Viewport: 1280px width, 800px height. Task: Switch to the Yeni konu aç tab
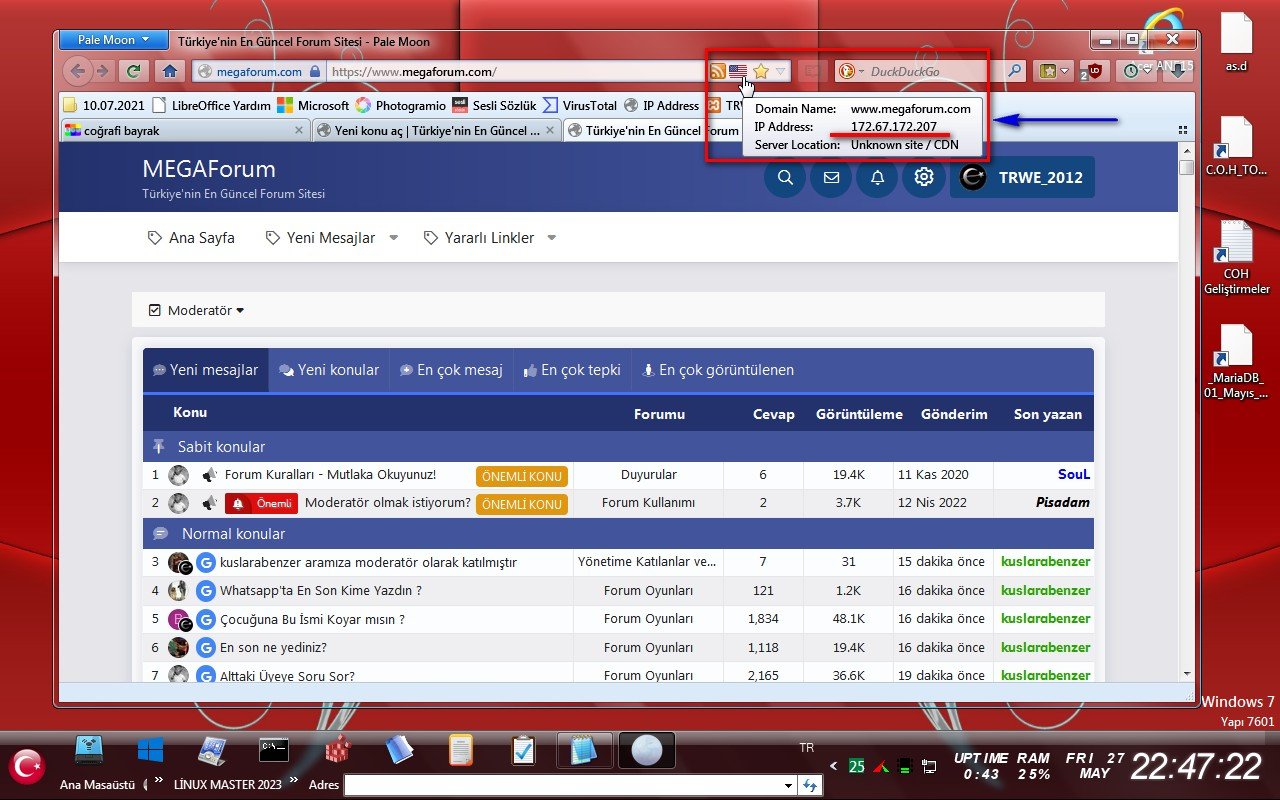tap(435, 130)
